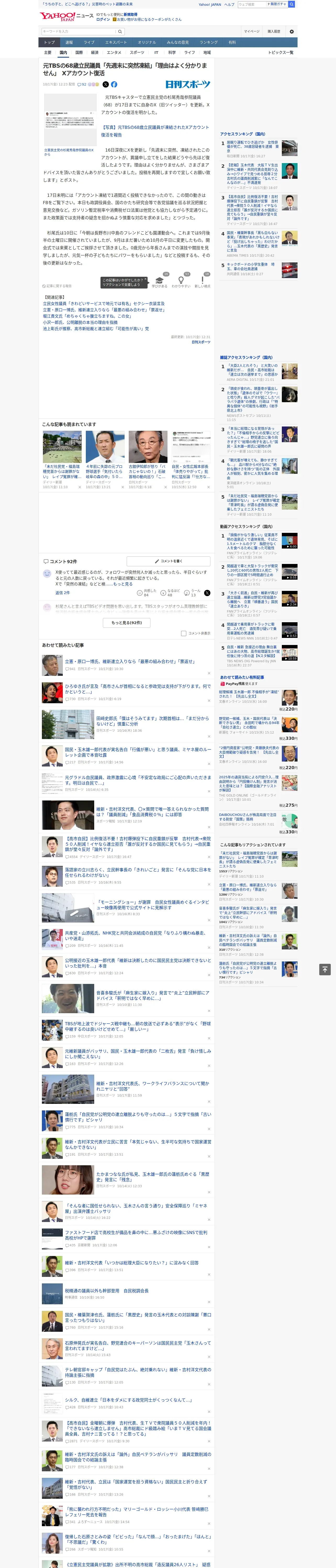Select the 地域 category tab
Screen dimensions: 336x1568
pos(207,52)
